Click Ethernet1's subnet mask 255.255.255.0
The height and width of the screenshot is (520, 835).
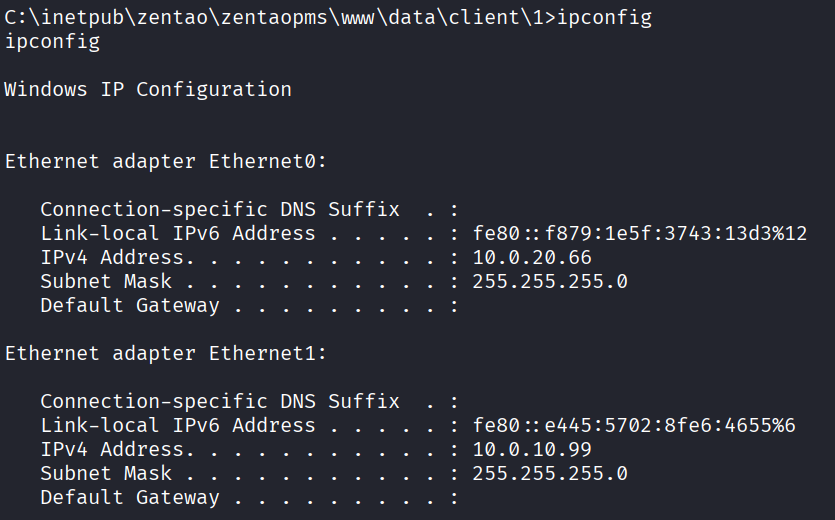coord(550,473)
